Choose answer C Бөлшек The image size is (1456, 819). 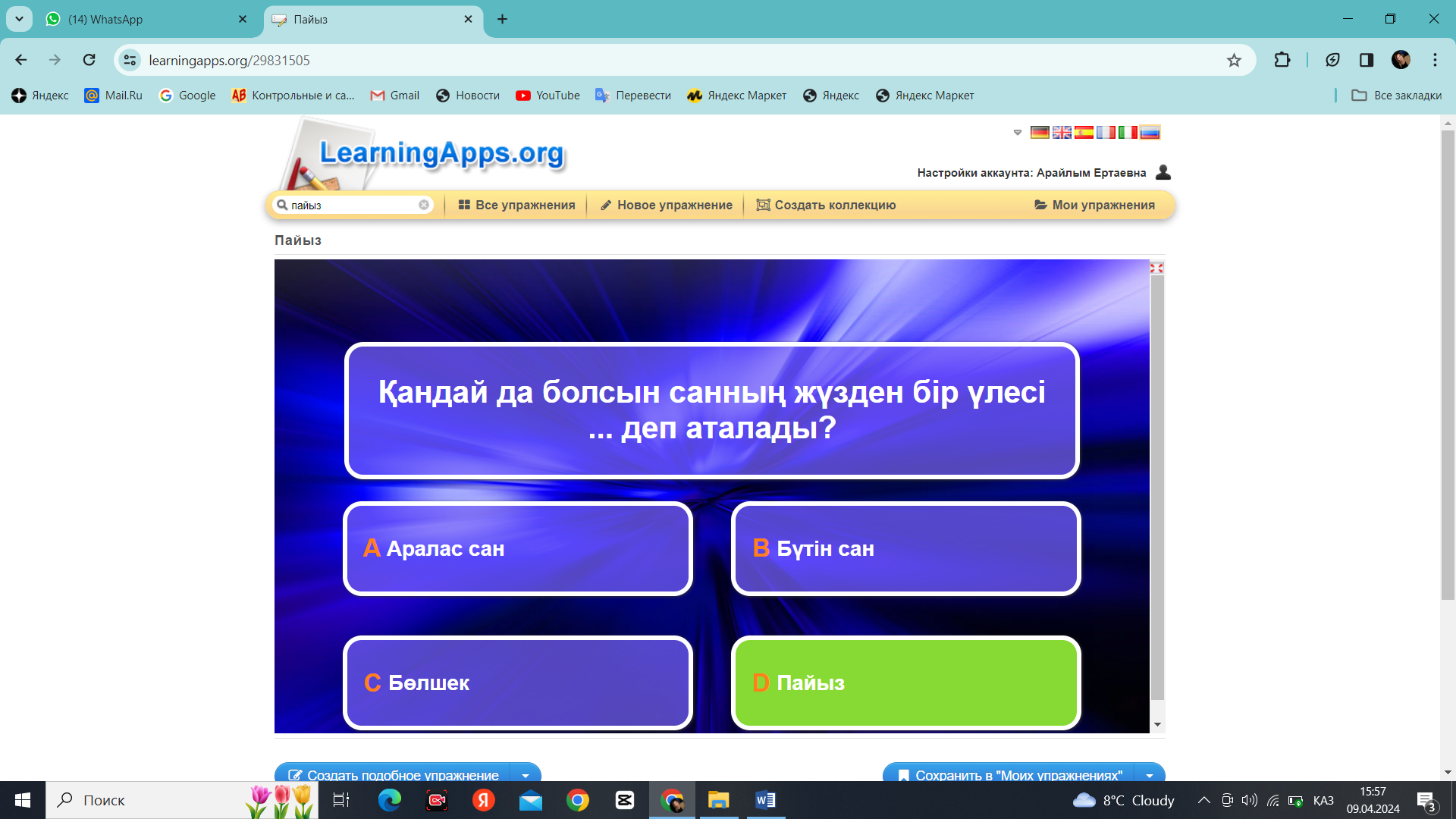(518, 682)
